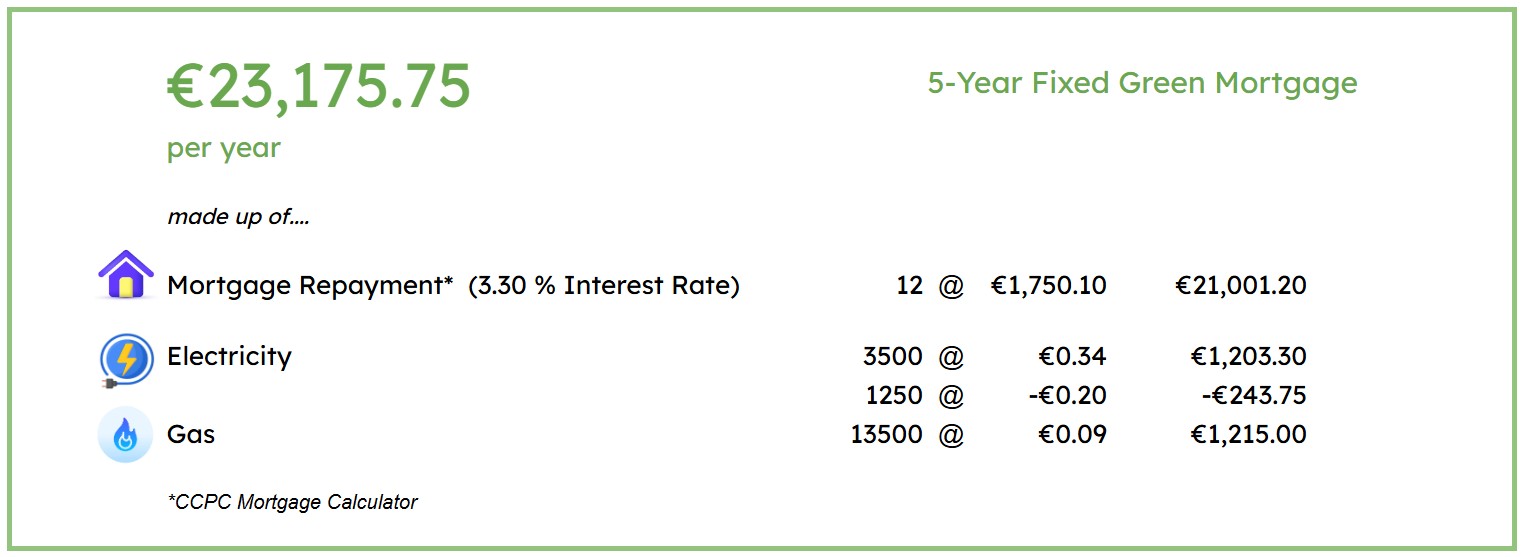Click the per year subtitle

point(224,149)
